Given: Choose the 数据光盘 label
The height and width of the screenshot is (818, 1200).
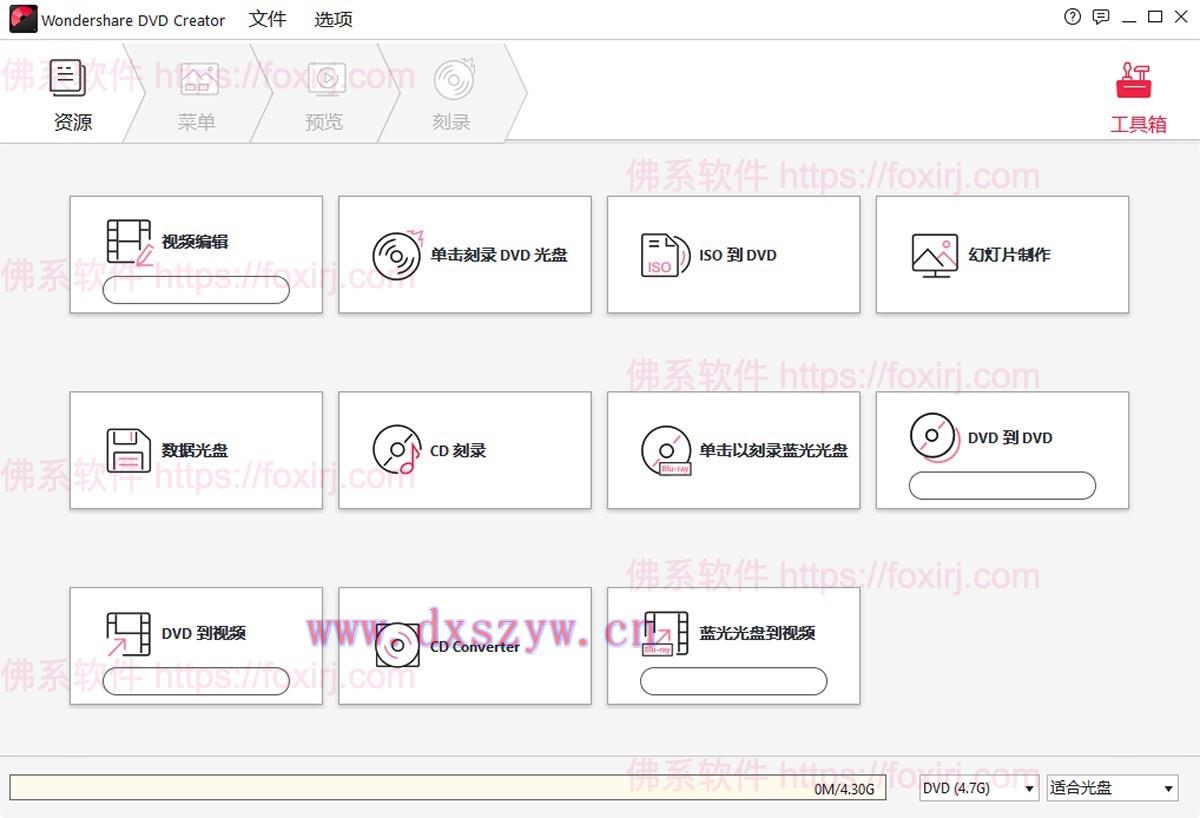Looking at the screenshot, I should 195,450.
